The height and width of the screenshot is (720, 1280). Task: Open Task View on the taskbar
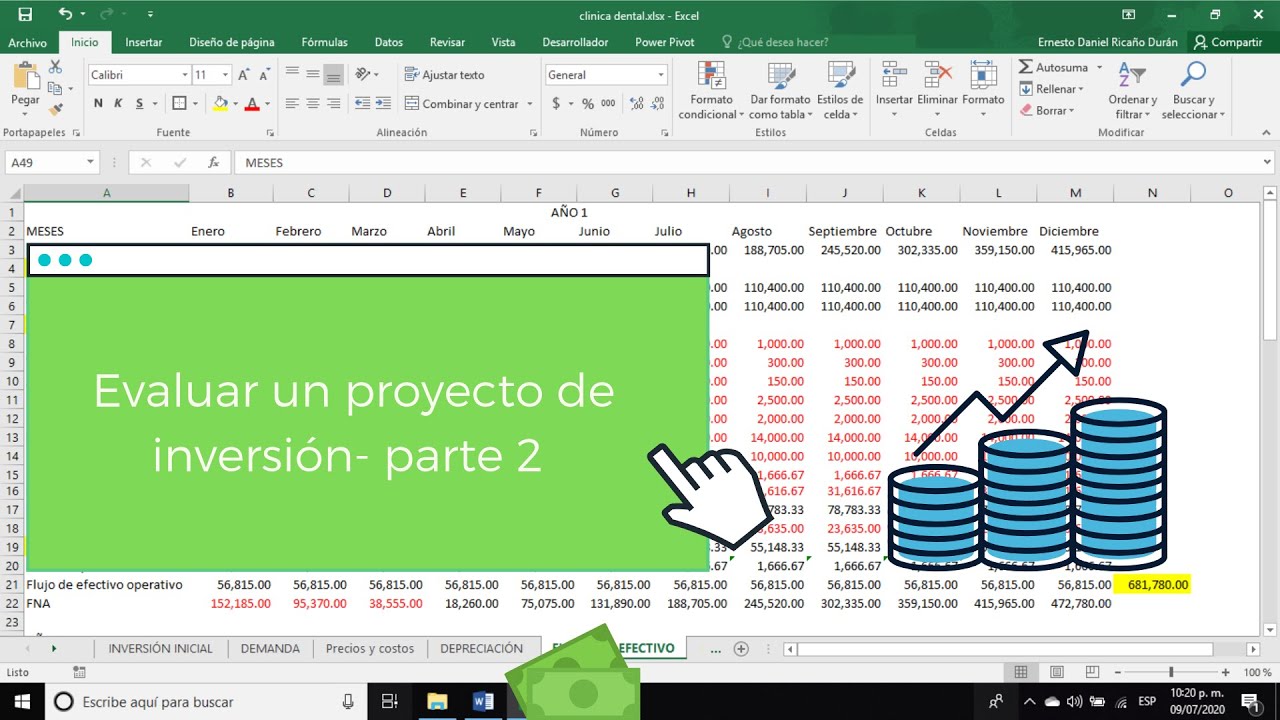390,701
